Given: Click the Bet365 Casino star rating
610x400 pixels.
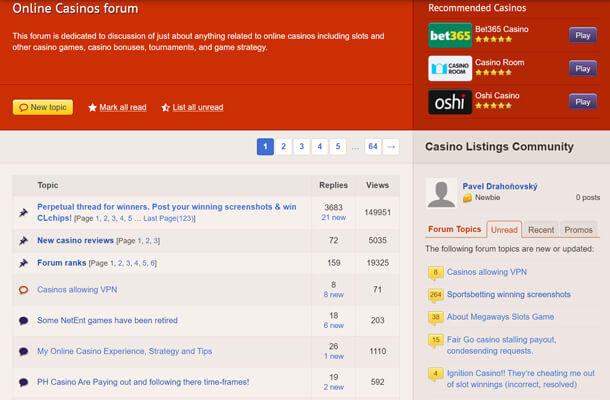Looking at the screenshot, I should (x=493, y=39).
